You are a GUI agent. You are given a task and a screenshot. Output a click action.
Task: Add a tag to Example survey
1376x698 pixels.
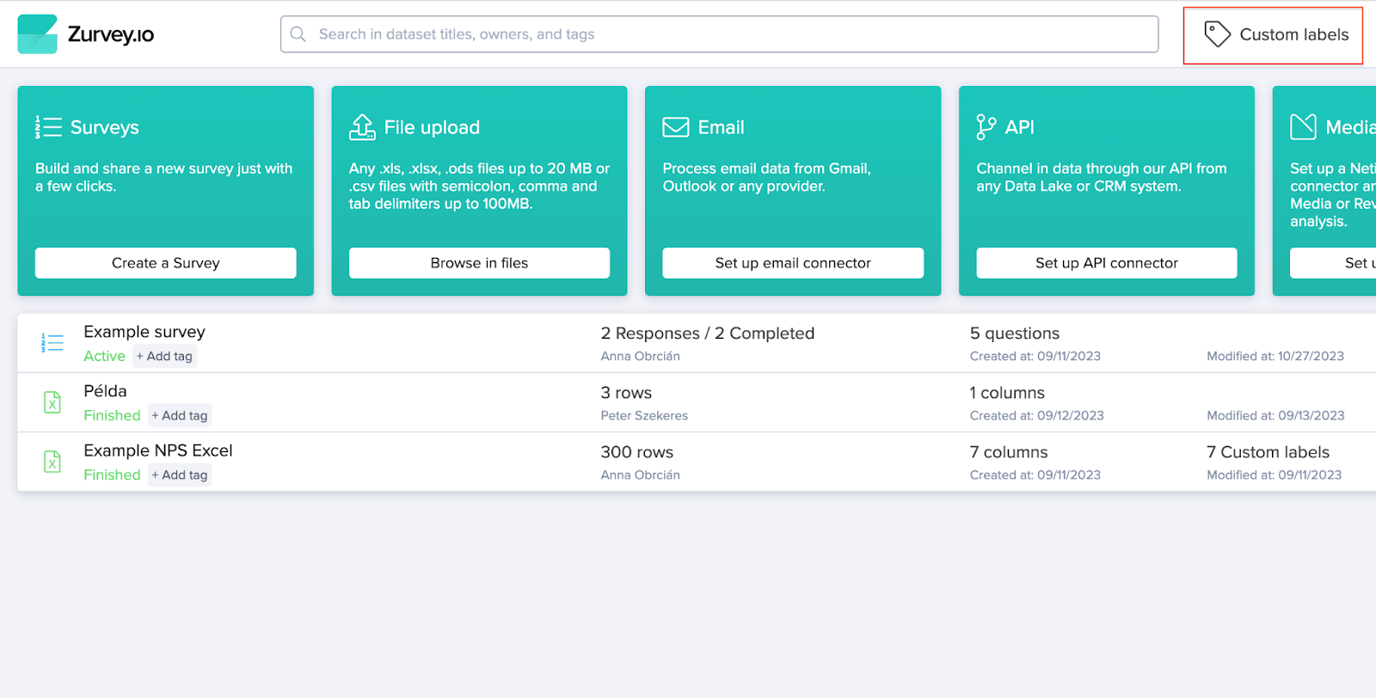165,356
